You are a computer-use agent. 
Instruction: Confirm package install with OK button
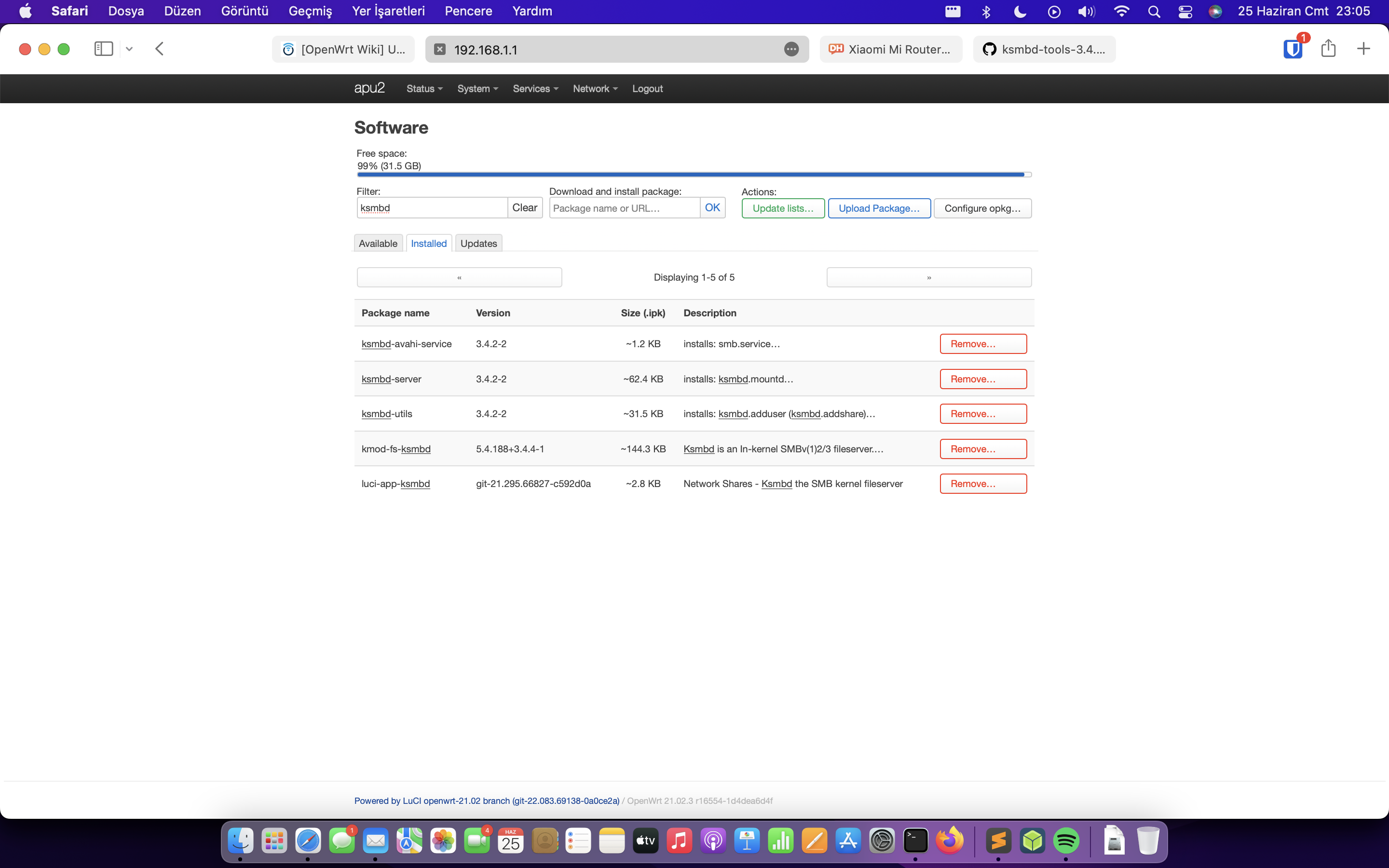point(712,208)
